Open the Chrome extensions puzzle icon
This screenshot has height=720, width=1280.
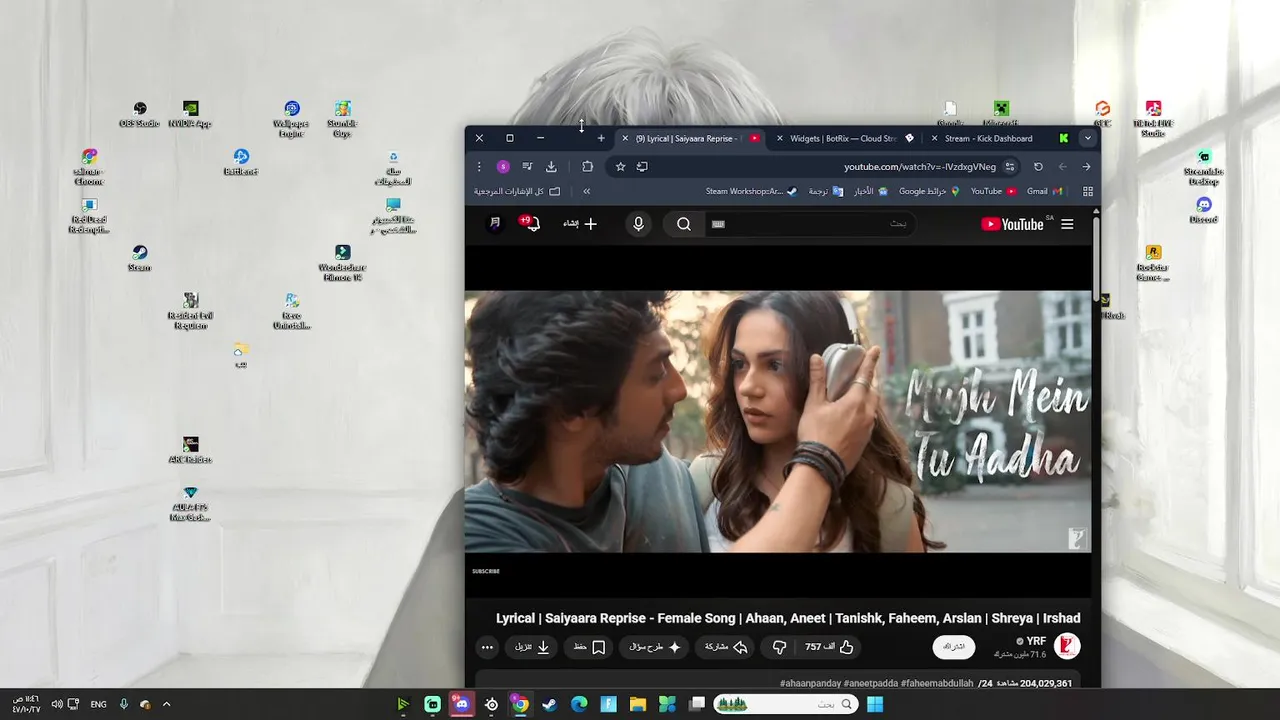pyautogui.click(x=587, y=167)
